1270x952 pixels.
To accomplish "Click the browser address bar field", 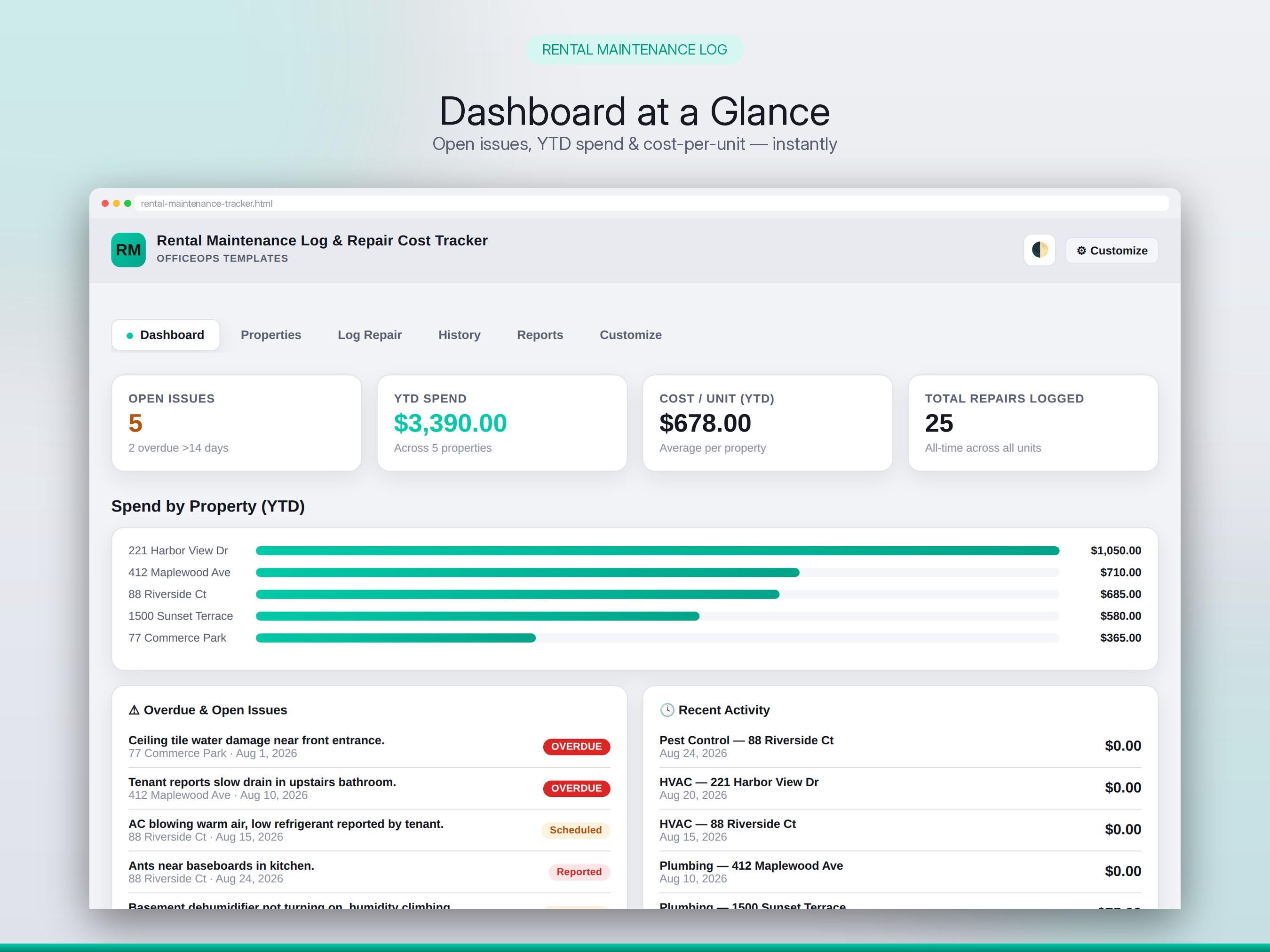I will 651,203.
